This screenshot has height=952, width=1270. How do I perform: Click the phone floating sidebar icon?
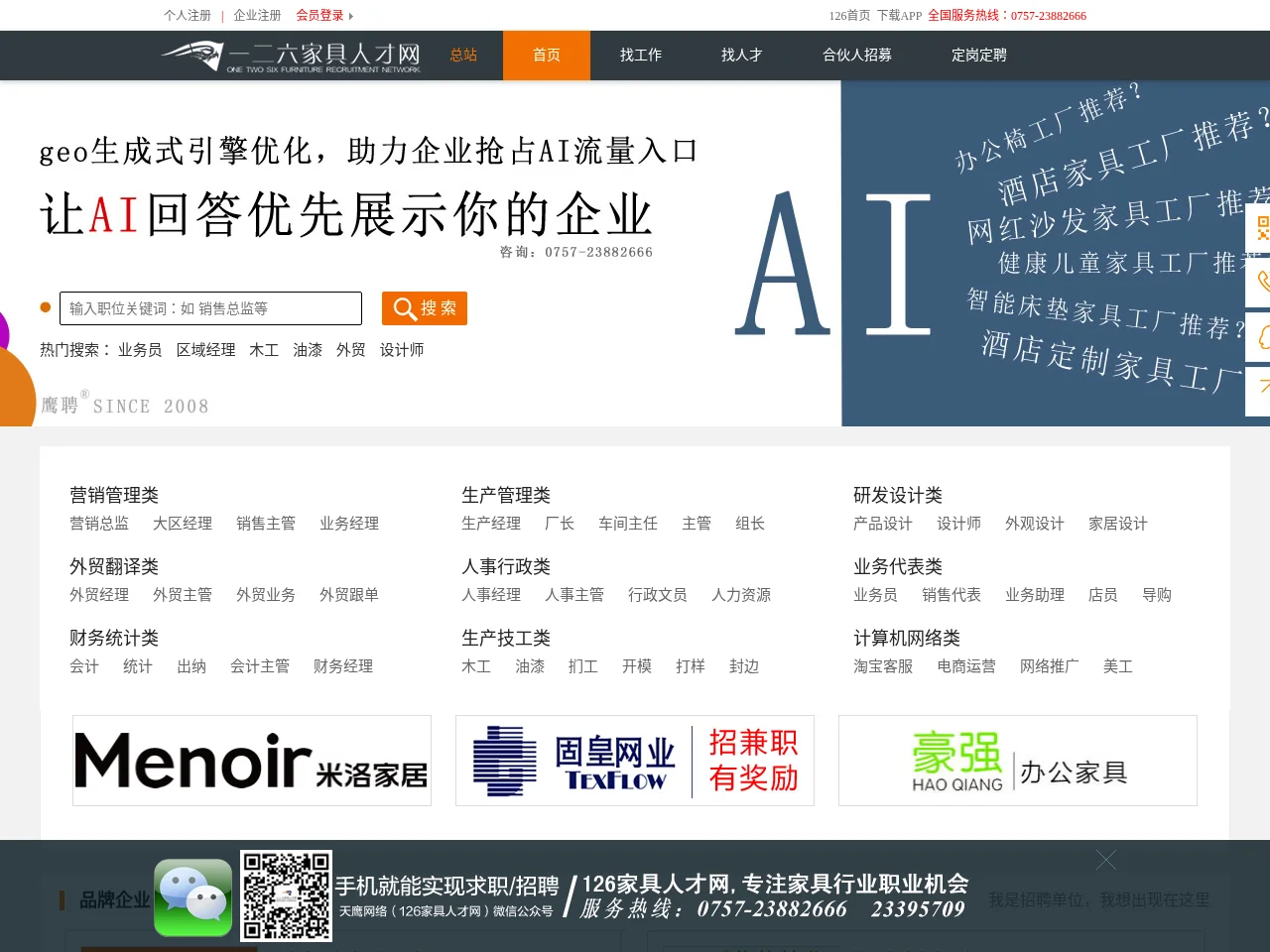(x=1259, y=282)
